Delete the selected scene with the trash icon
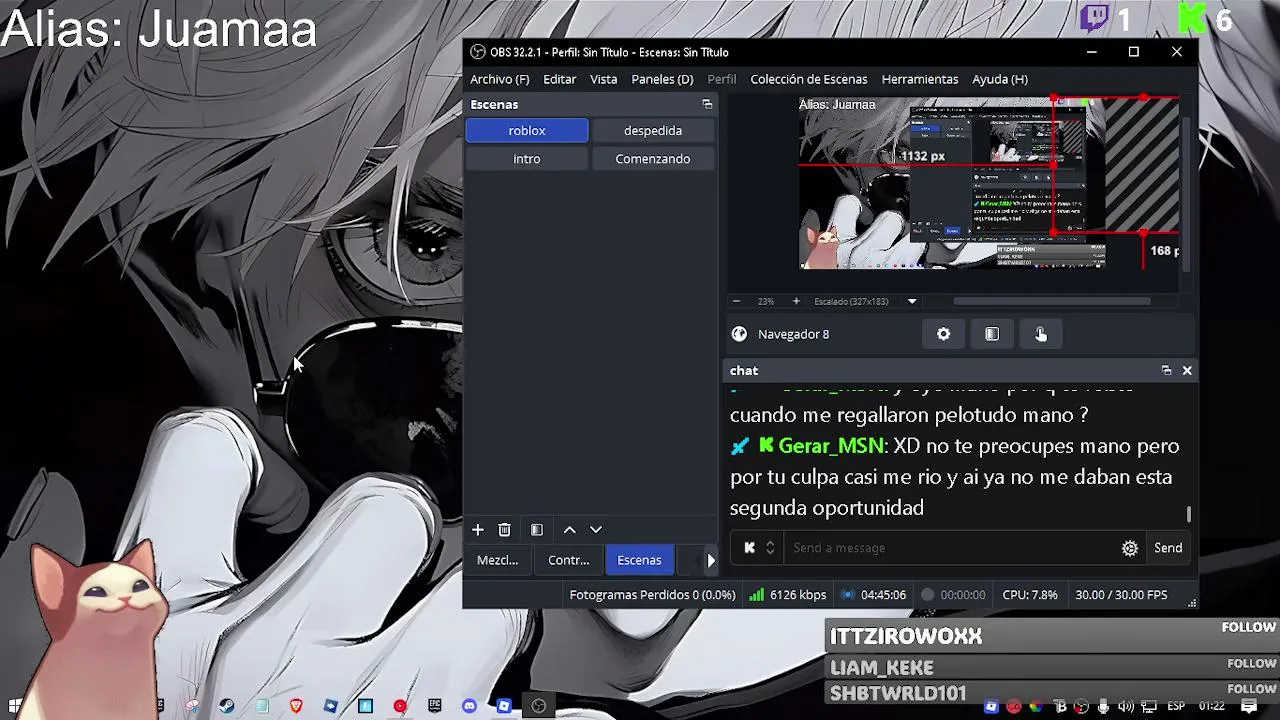The width and height of the screenshot is (1280, 720). pos(505,530)
